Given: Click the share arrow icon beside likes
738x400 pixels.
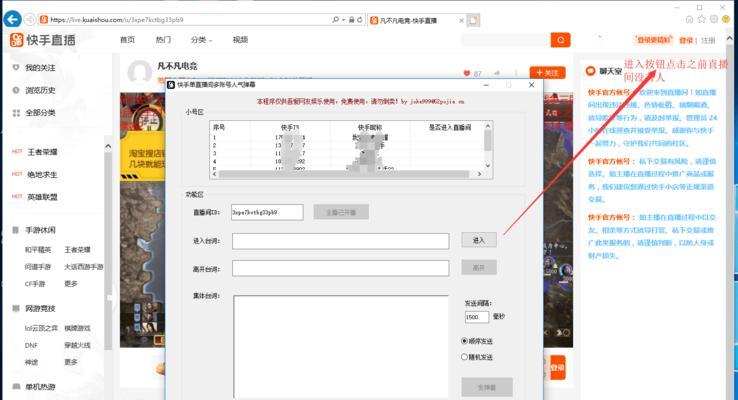Looking at the screenshot, I should (x=497, y=73).
